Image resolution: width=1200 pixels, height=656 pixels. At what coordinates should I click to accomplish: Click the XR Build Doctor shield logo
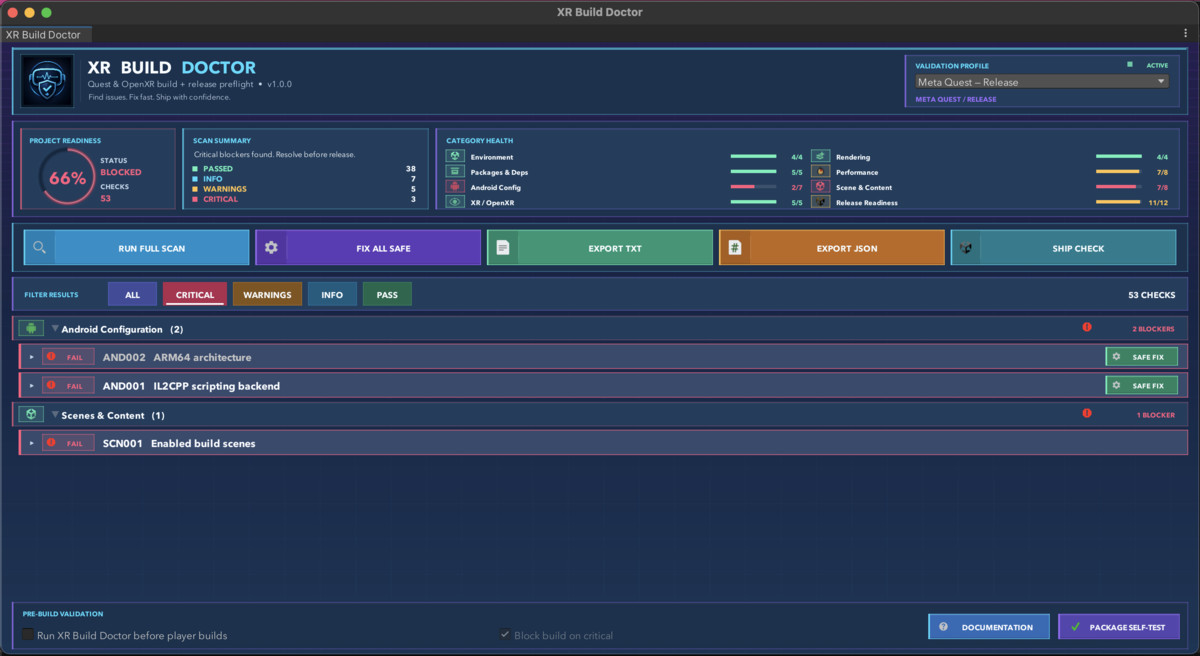tap(48, 81)
